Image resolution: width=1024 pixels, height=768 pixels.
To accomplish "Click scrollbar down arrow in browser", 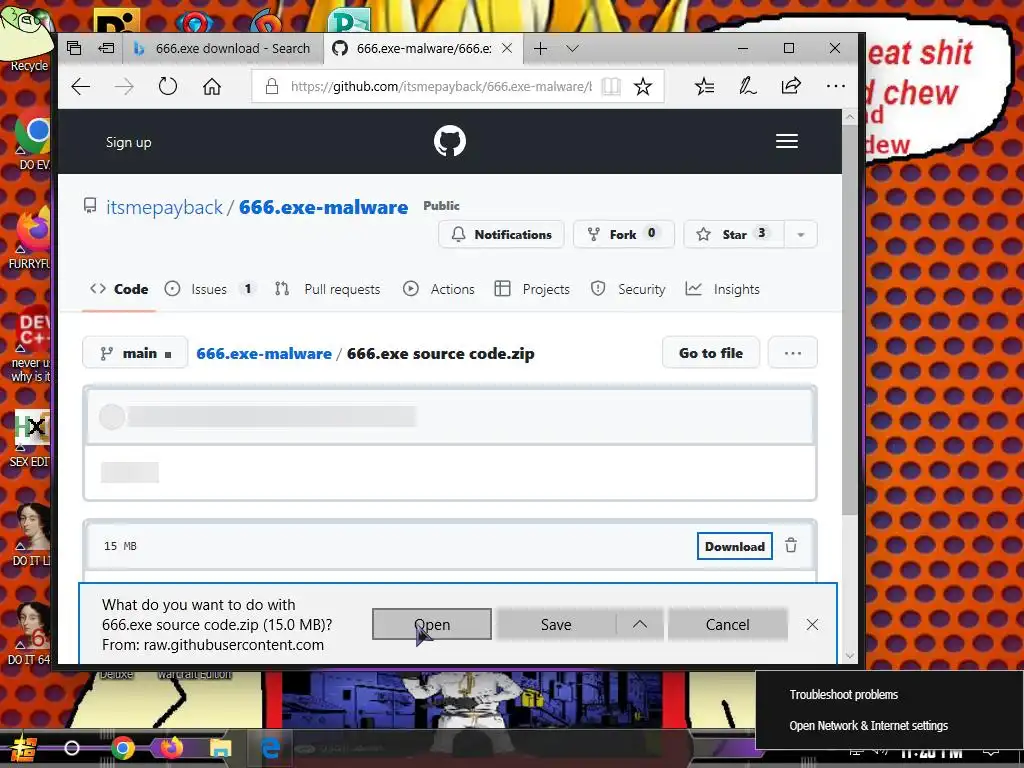I will 850,656.
